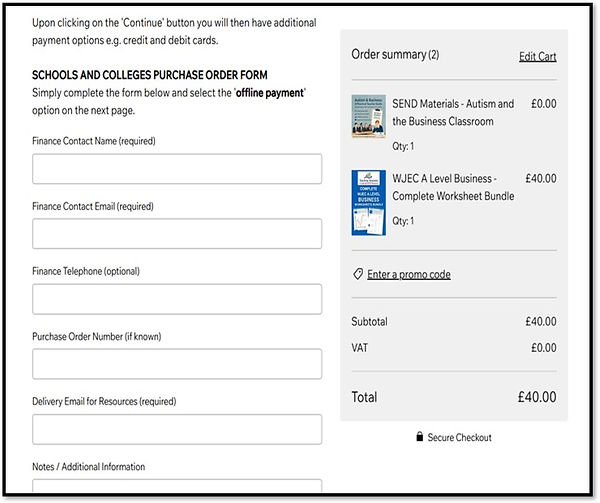The width and height of the screenshot is (600, 503).
Task: Focus the Delivery Email for Resources field
Action: click(177, 429)
